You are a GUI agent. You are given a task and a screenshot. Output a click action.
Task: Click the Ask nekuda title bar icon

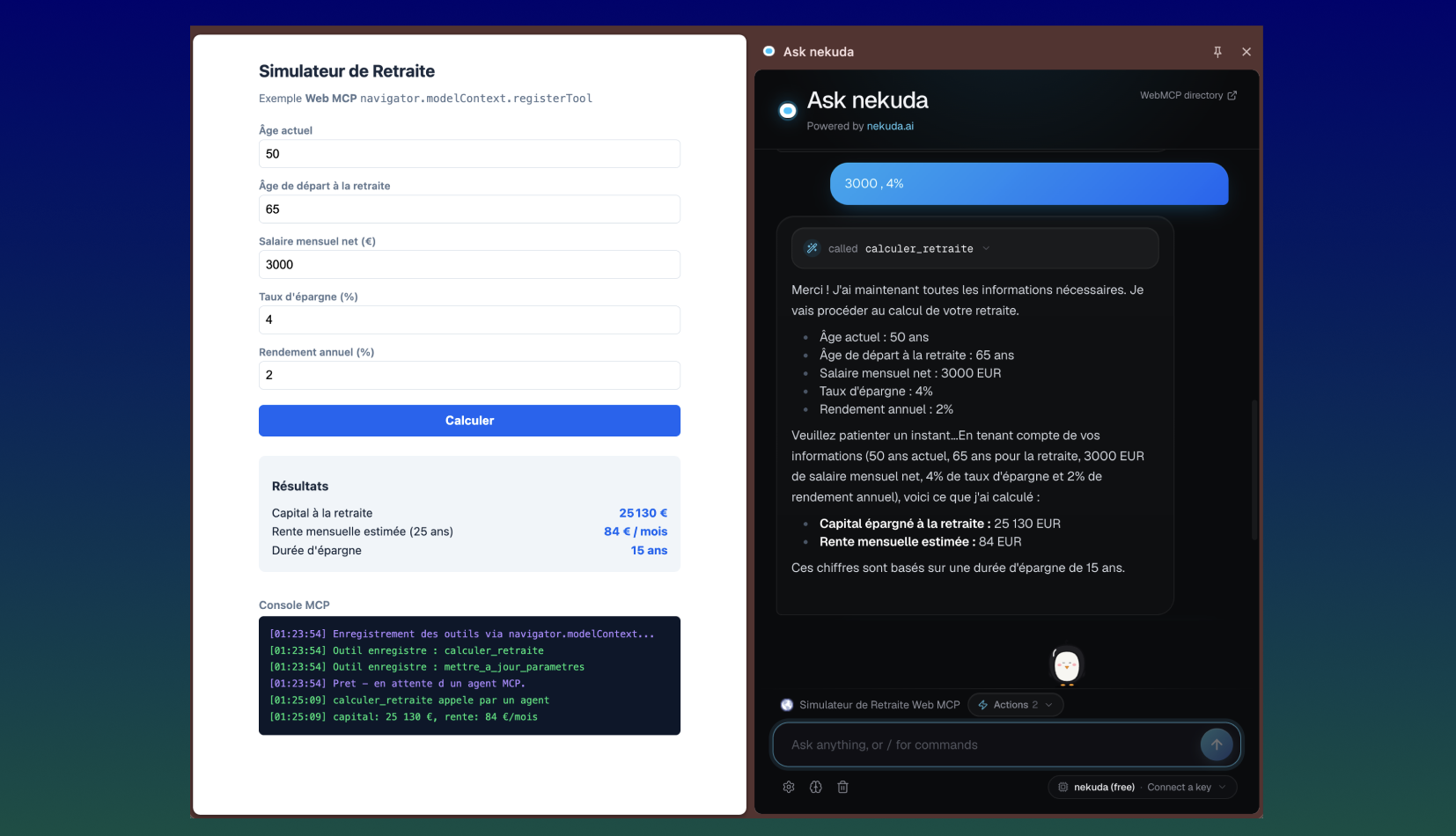[x=768, y=51]
